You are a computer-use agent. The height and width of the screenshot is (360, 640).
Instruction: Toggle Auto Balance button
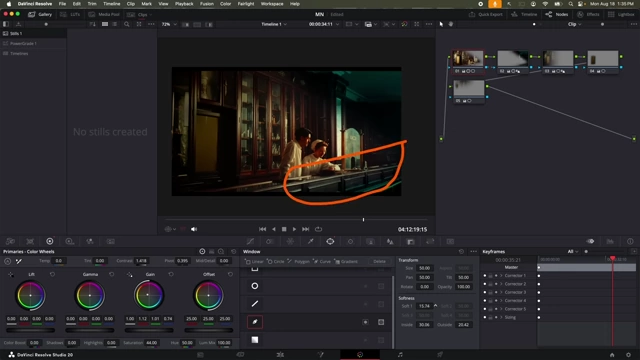coord(8,261)
